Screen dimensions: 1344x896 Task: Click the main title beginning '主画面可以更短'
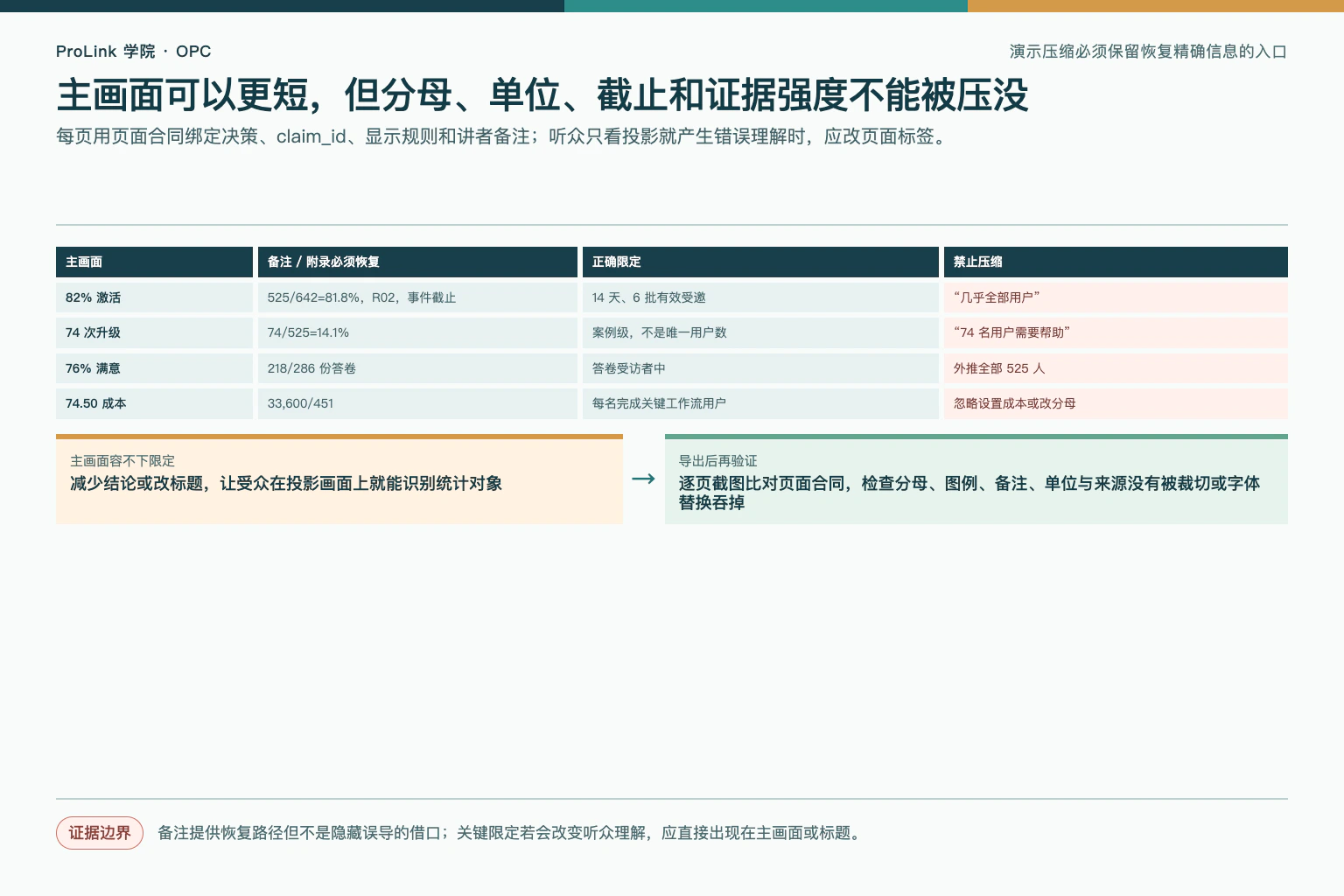click(x=542, y=94)
